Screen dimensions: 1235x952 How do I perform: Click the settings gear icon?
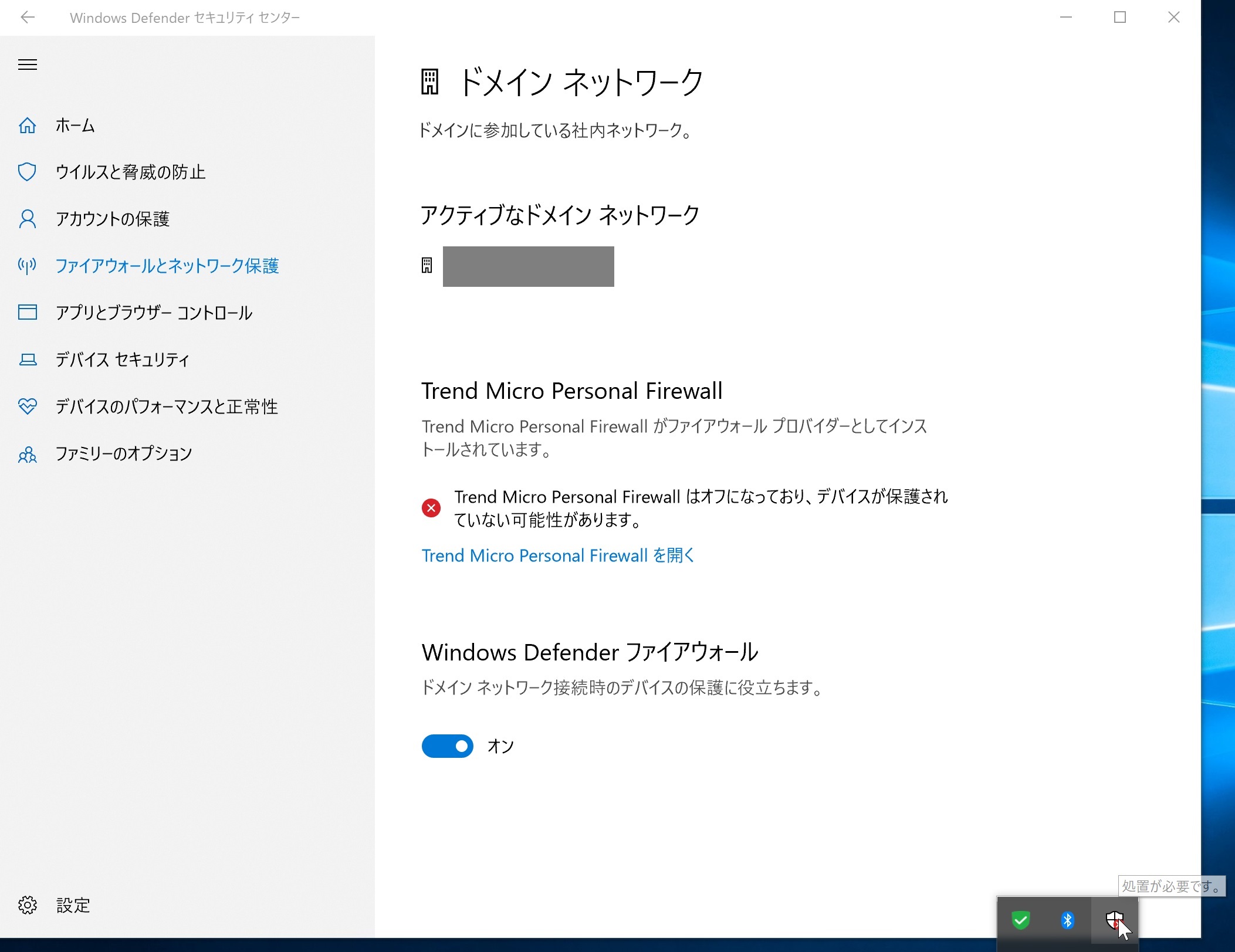tap(28, 905)
